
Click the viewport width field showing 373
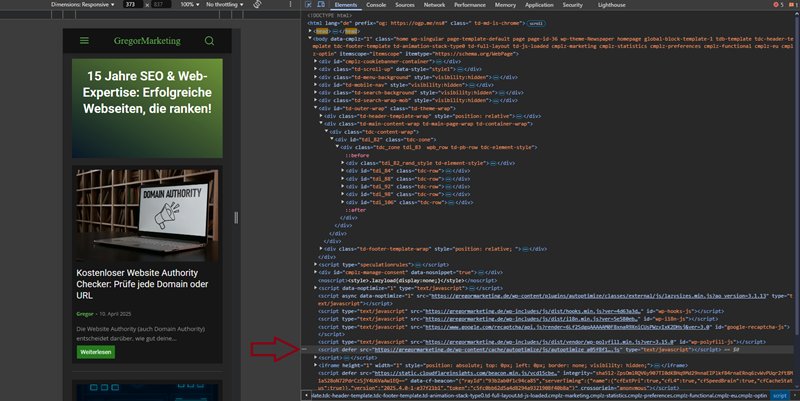point(132,5)
